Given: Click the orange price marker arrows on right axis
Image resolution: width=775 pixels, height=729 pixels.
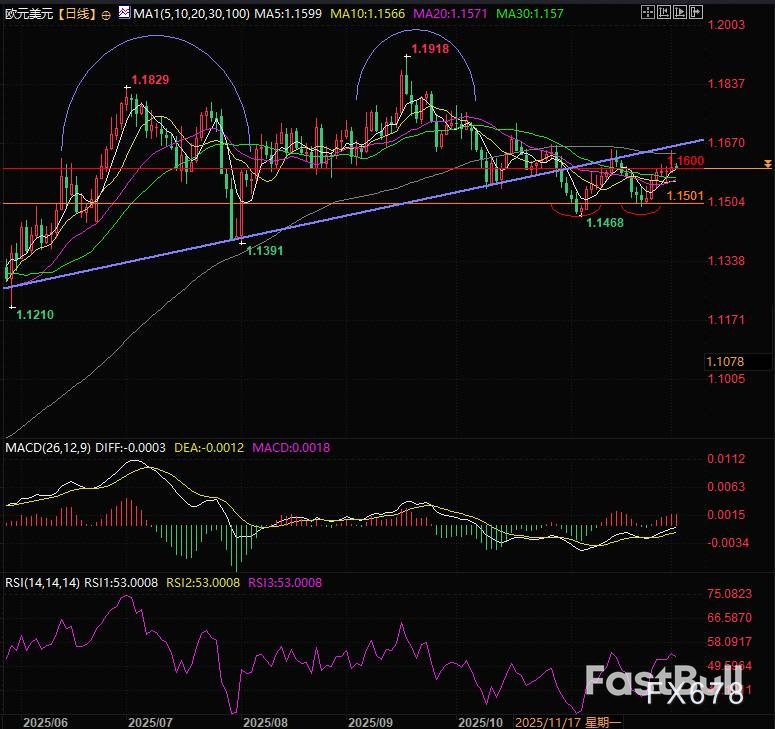Looking at the screenshot, I should click(766, 162).
